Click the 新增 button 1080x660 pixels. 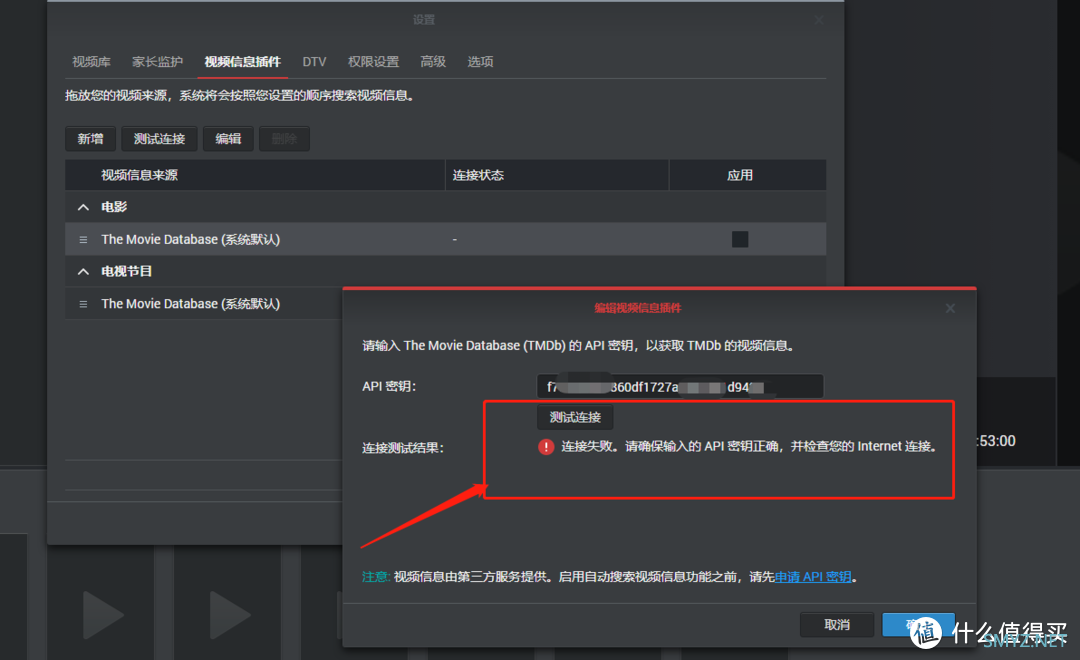tap(90, 138)
